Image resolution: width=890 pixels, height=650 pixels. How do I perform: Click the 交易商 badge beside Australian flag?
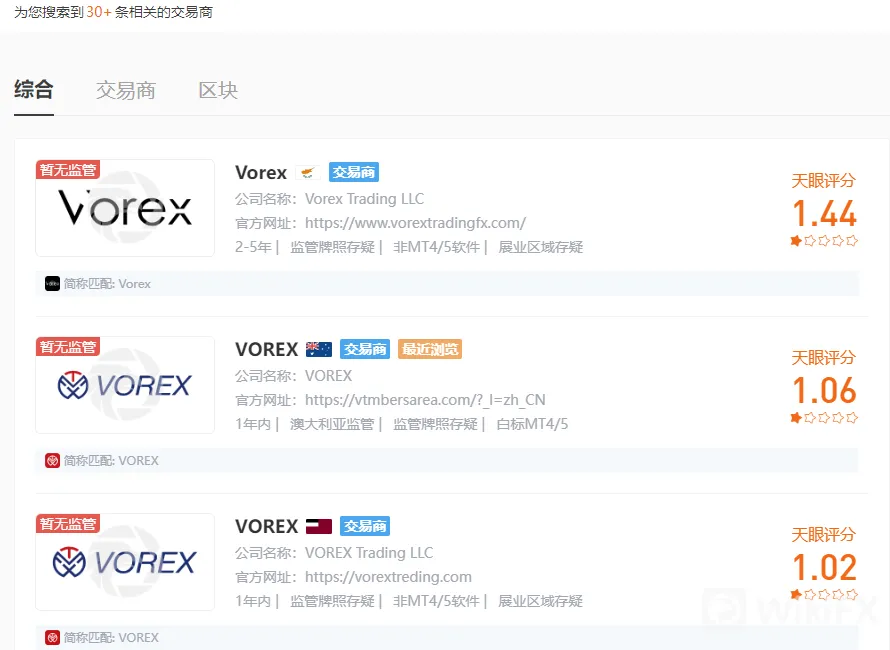point(365,349)
